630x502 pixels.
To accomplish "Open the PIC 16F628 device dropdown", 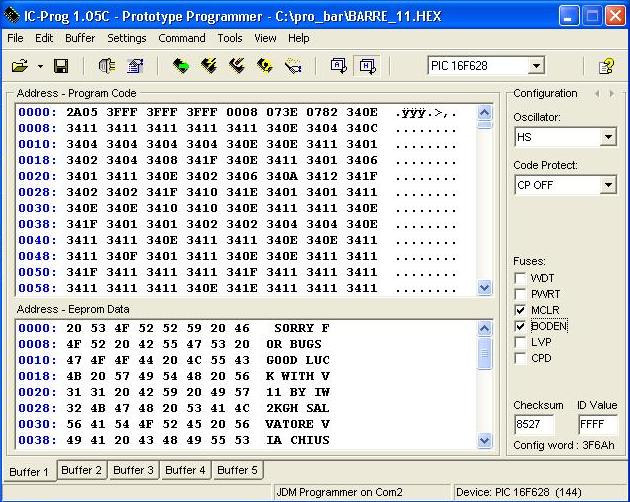I will 536,66.
